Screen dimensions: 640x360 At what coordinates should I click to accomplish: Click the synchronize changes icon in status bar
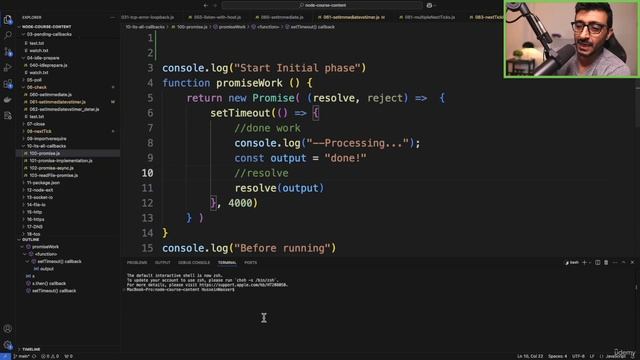(x=34, y=356)
